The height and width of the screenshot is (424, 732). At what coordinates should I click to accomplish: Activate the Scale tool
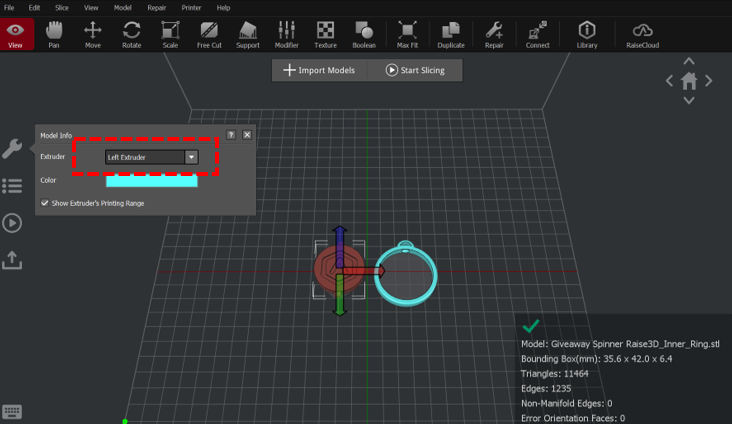(x=169, y=33)
